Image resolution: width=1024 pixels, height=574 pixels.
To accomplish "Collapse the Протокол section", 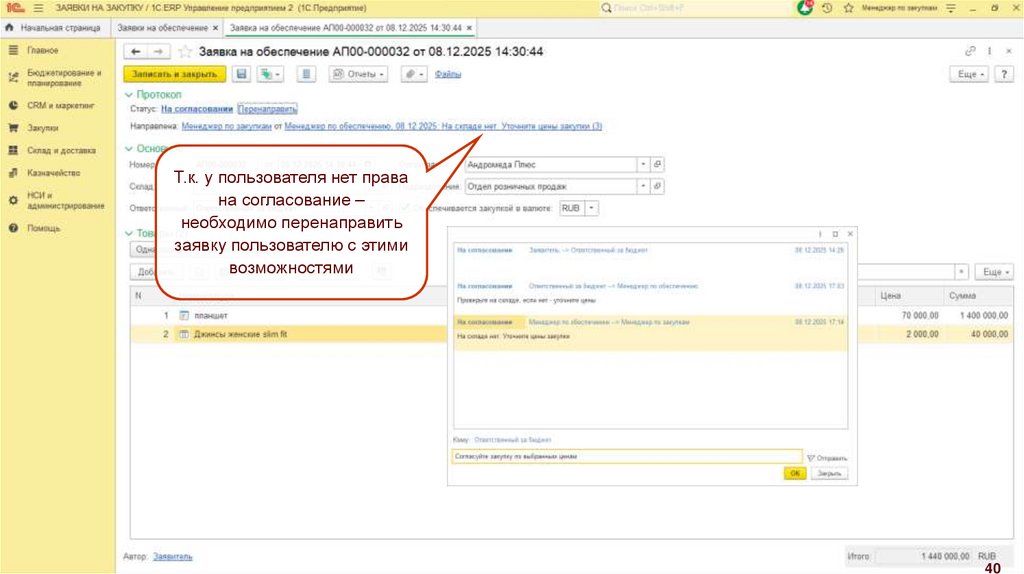I will (x=129, y=95).
